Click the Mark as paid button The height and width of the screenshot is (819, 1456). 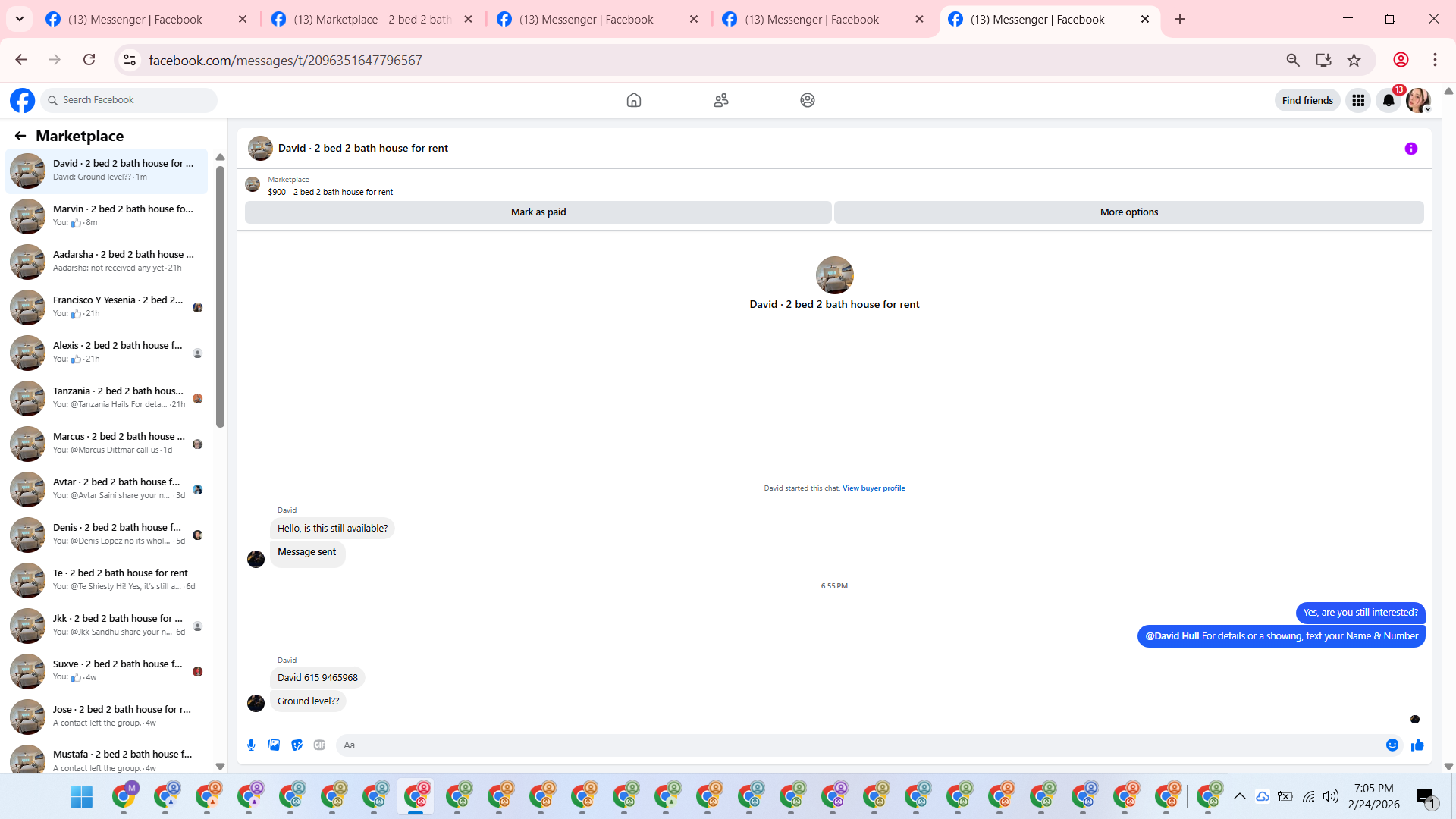538,212
